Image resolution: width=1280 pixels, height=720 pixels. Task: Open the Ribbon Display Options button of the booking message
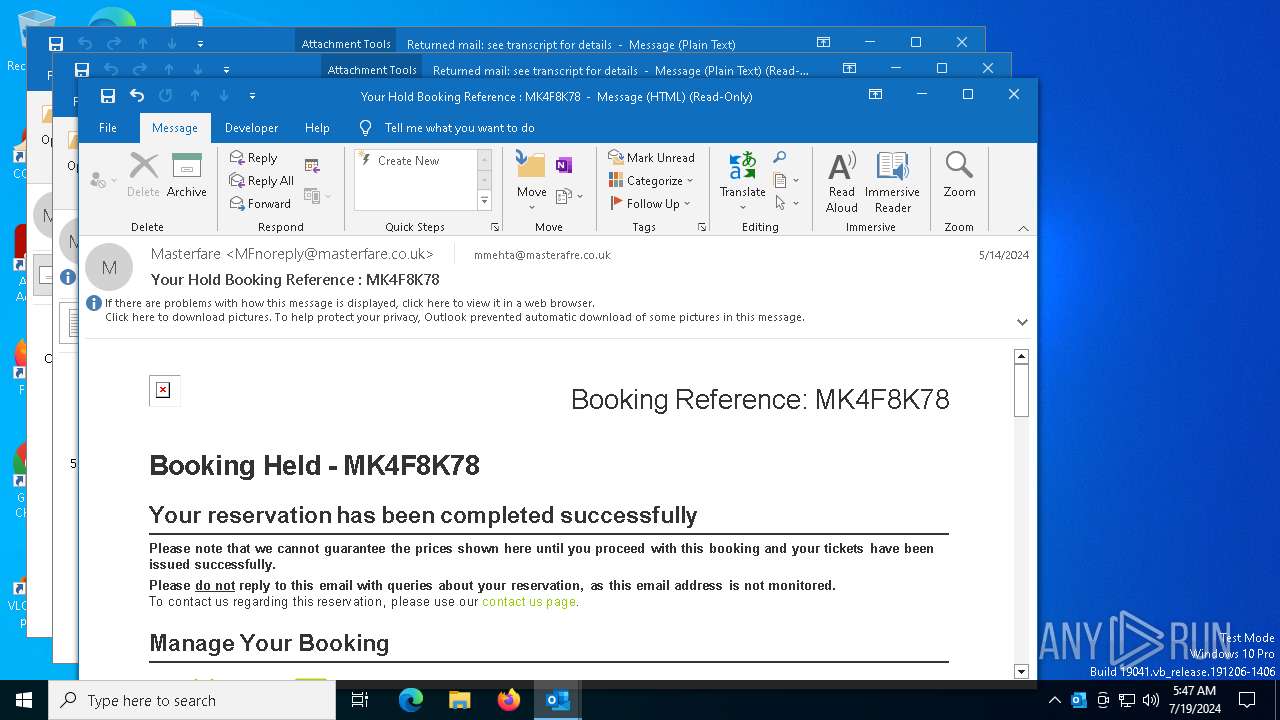point(875,95)
